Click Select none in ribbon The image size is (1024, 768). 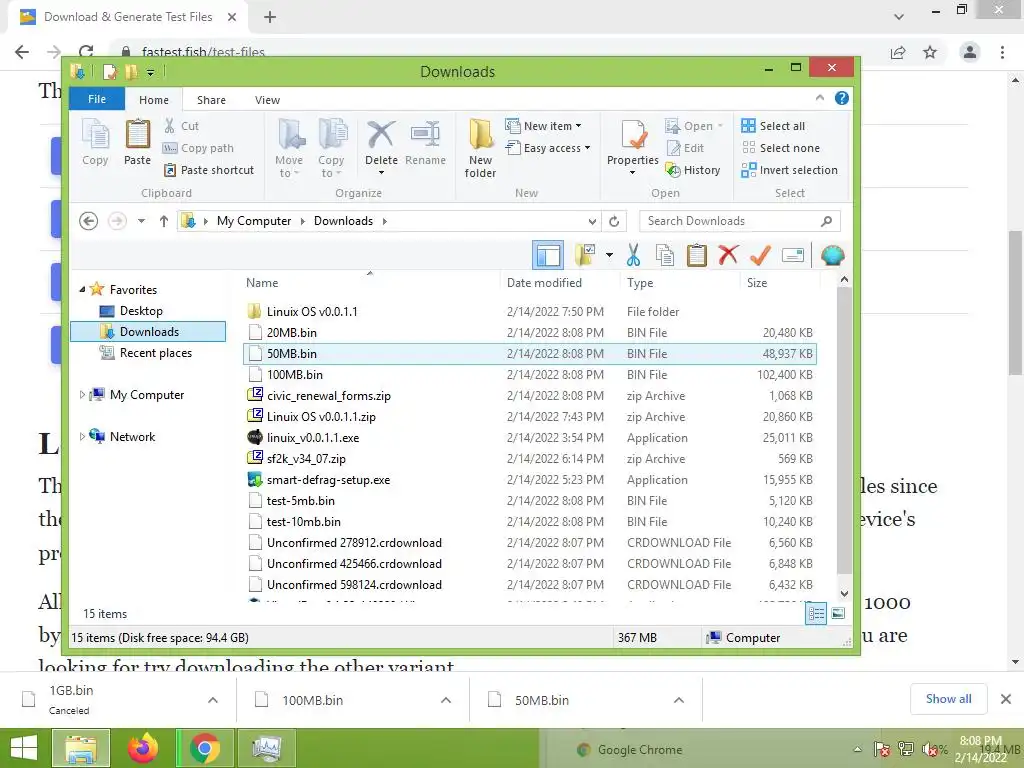pos(780,148)
